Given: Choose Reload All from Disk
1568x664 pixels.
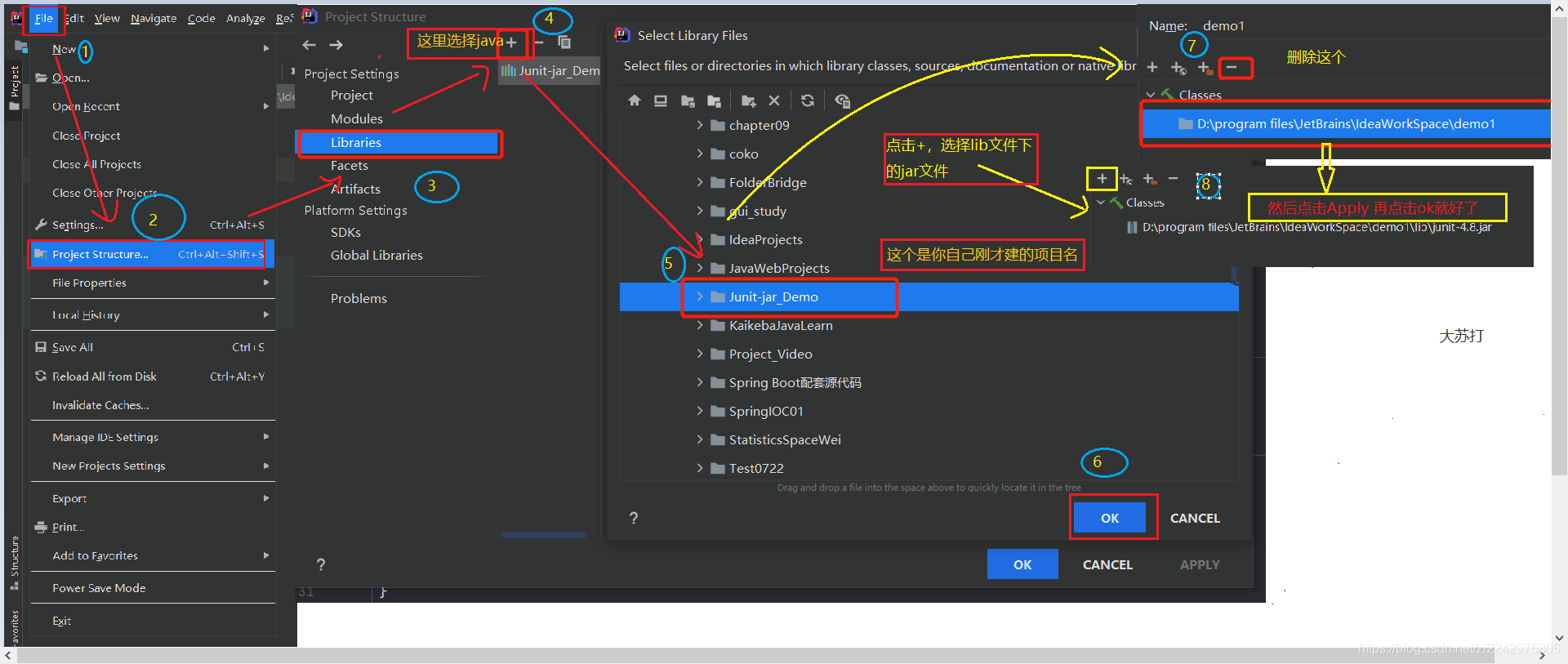Looking at the screenshot, I should point(152,377).
